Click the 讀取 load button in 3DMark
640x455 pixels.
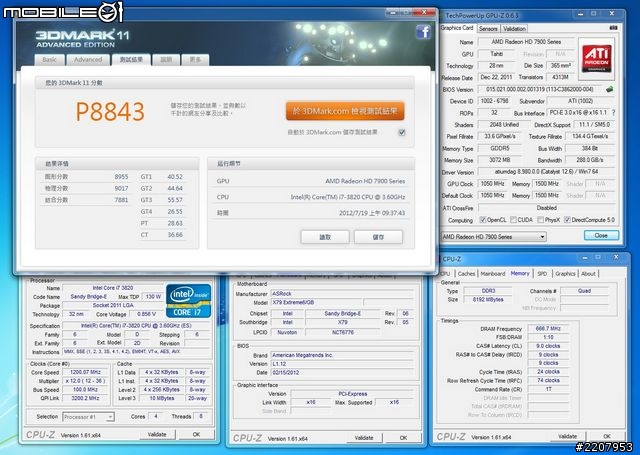click(x=325, y=237)
